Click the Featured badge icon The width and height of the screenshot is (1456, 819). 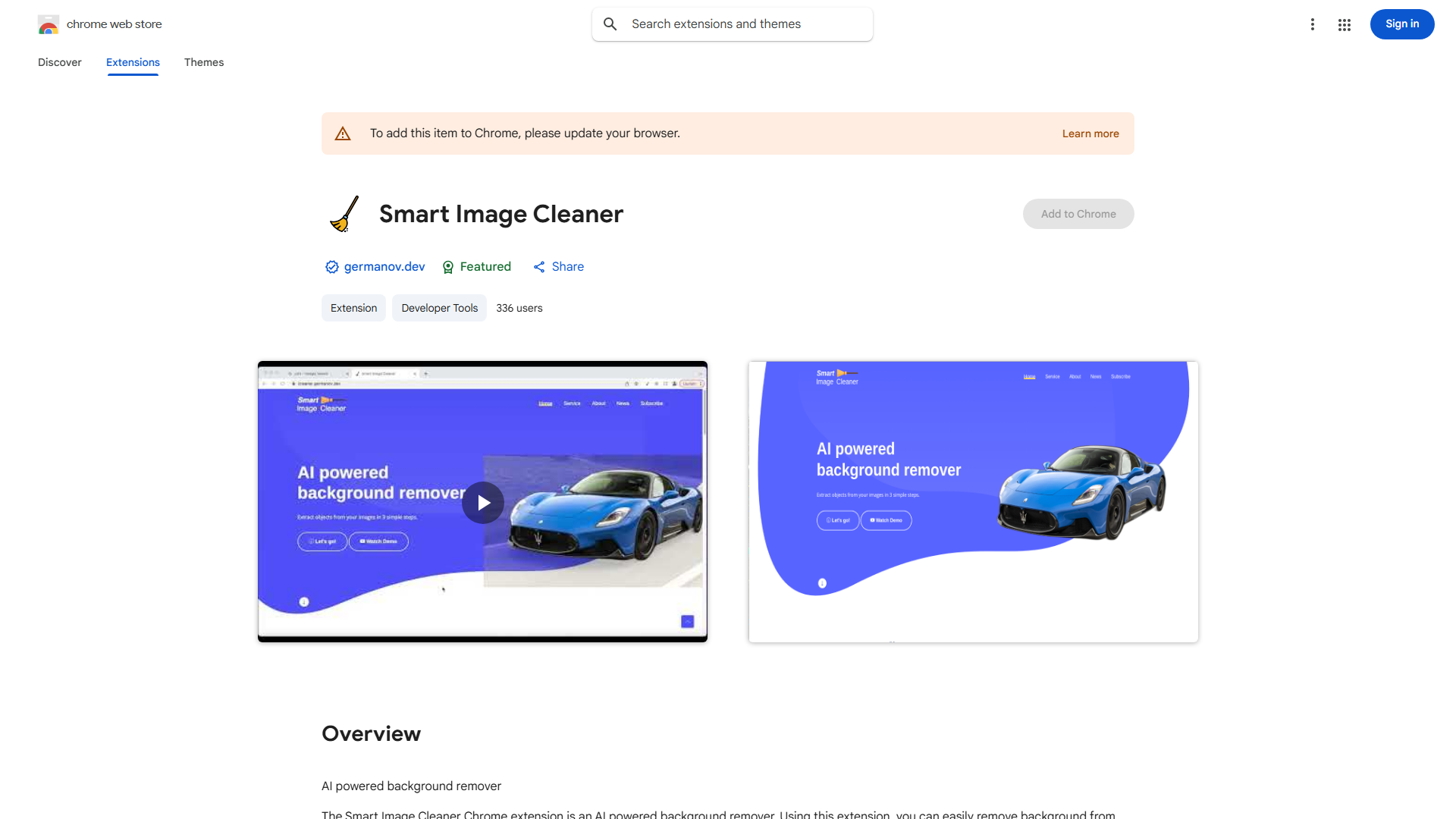click(448, 267)
